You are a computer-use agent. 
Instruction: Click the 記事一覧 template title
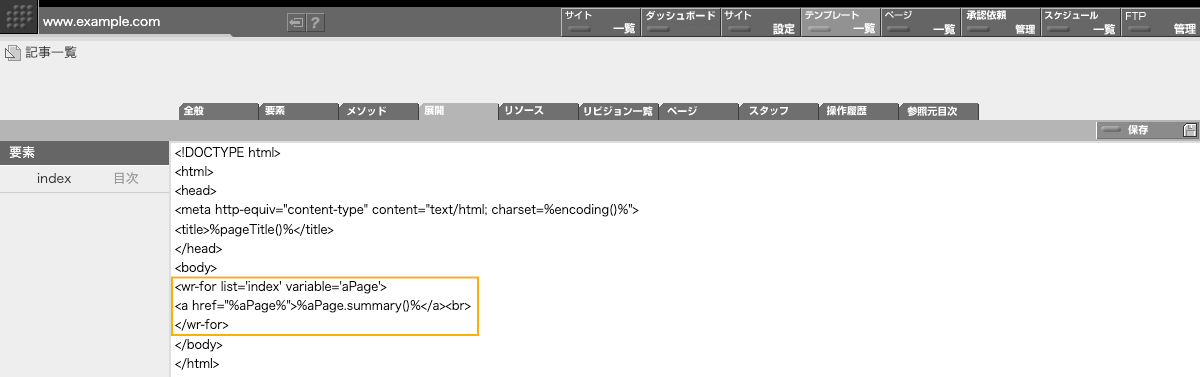point(51,53)
